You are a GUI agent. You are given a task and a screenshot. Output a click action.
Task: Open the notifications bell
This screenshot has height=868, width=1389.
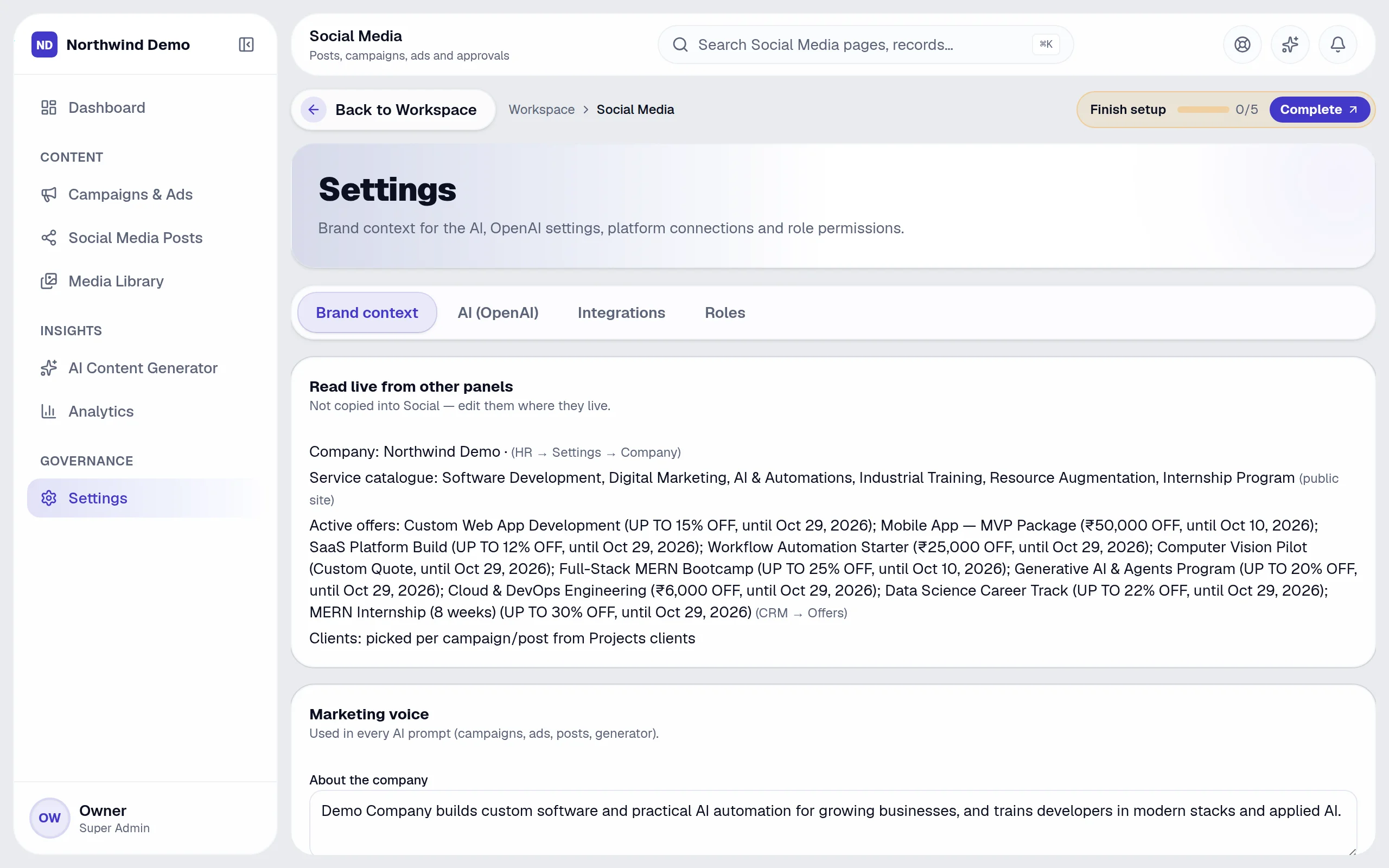point(1337,45)
